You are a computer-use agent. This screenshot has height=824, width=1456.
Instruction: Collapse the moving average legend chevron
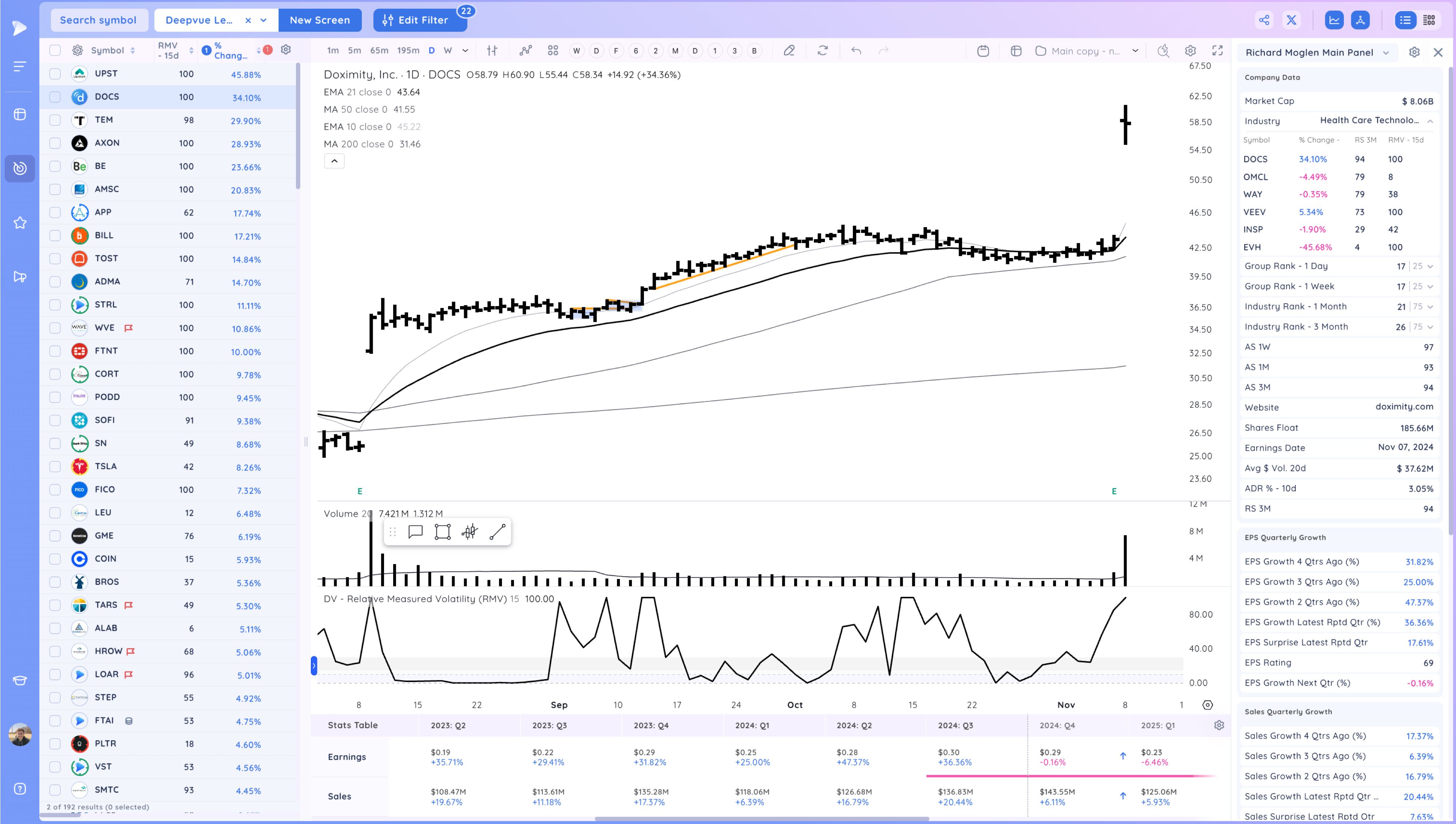coord(334,161)
